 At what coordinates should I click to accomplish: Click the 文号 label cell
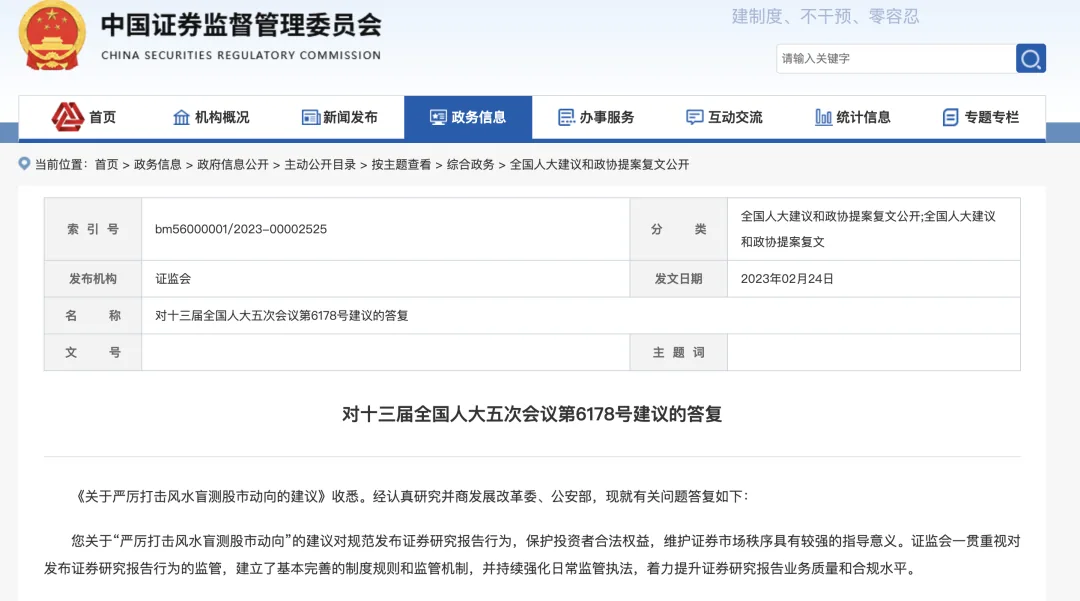coord(93,352)
